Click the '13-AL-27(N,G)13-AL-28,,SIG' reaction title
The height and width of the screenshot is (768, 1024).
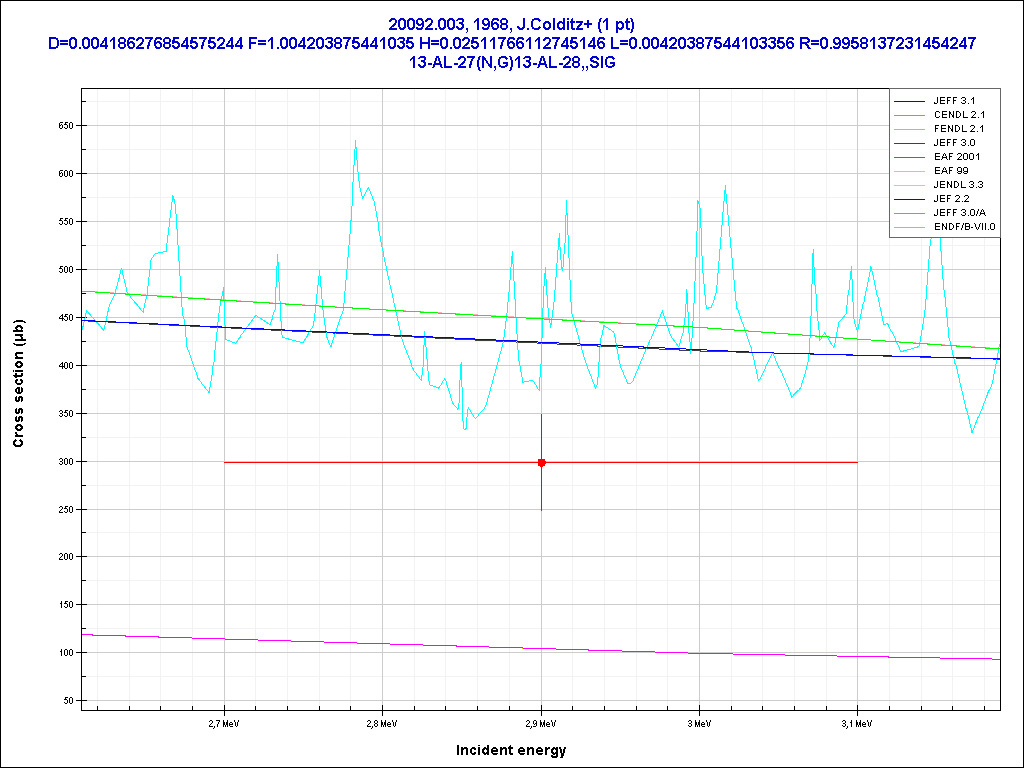click(x=511, y=62)
